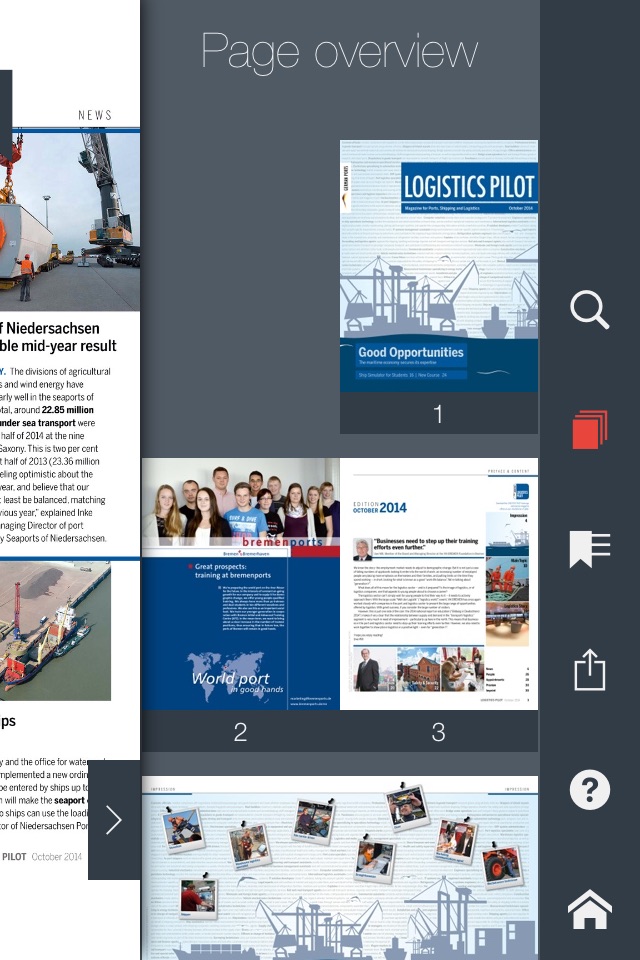Collapse overview with right chevron arrow

coord(114,820)
